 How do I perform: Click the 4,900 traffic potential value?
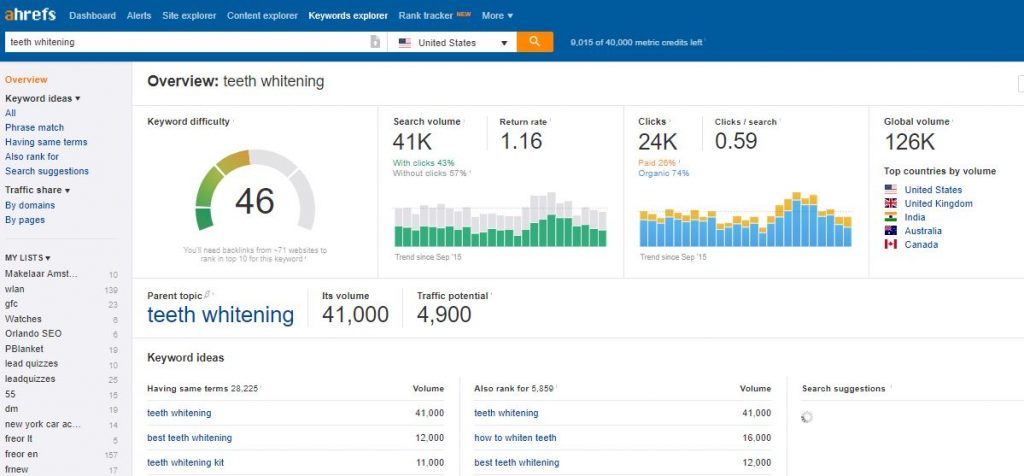[444, 315]
